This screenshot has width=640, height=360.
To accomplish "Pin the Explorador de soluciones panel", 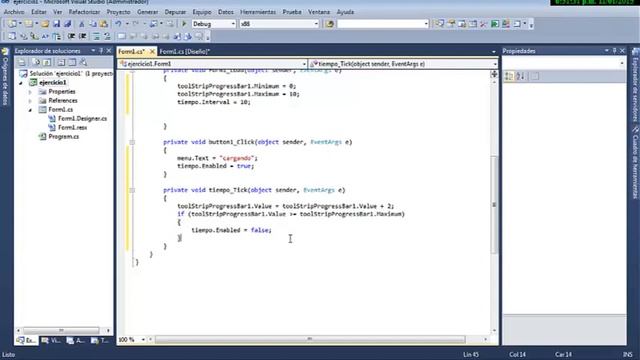I will 101,51.
